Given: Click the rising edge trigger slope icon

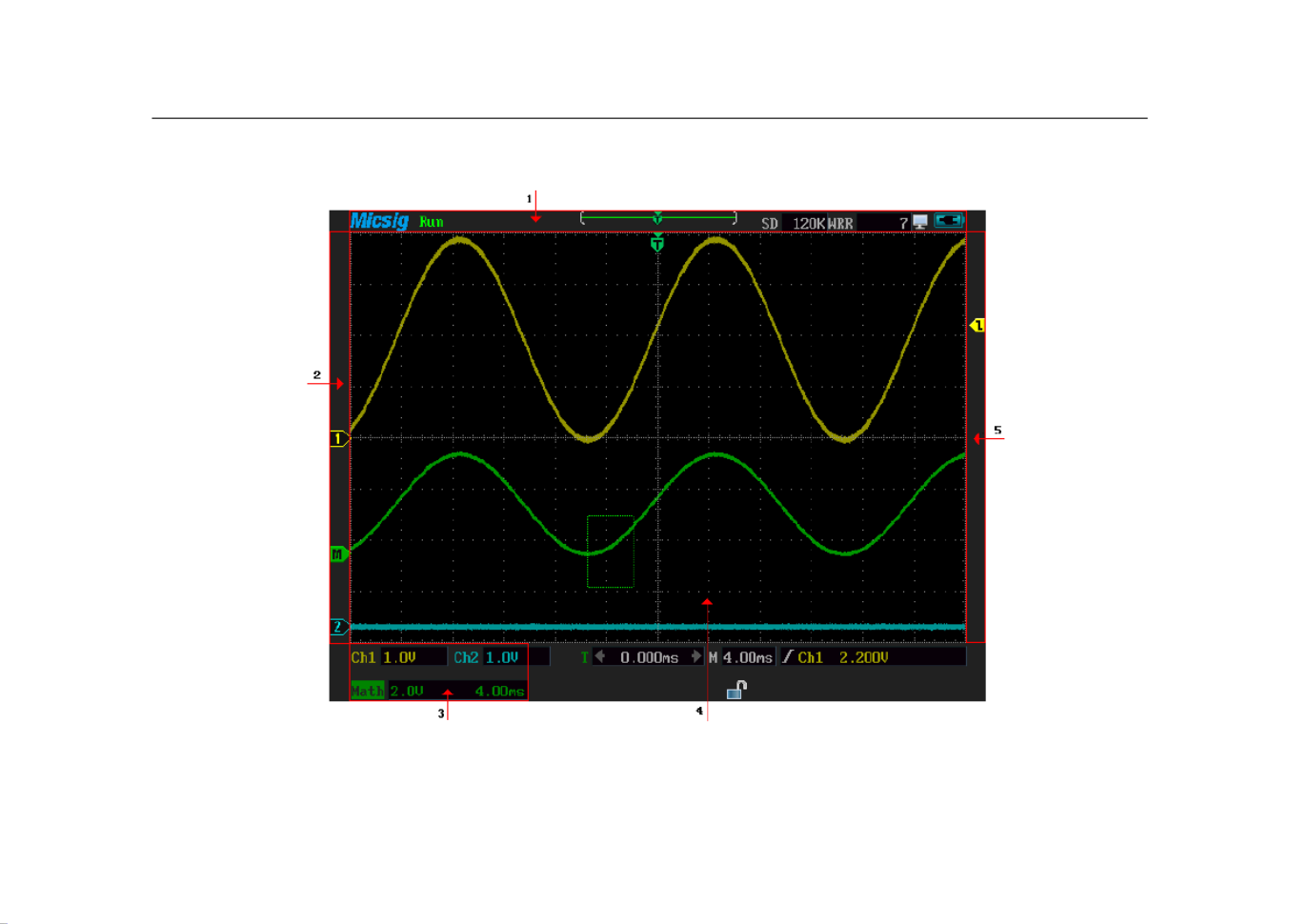Looking at the screenshot, I should coord(788,656).
